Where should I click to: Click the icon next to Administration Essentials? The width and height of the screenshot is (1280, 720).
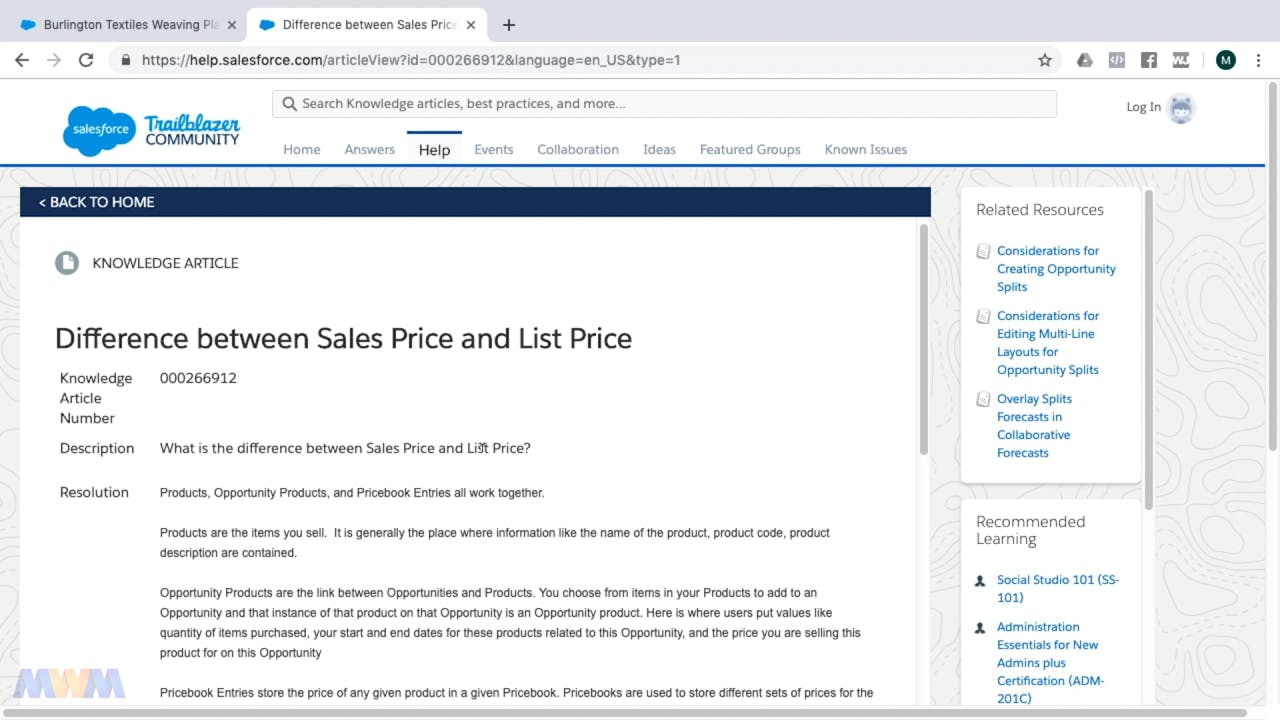click(980, 629)
